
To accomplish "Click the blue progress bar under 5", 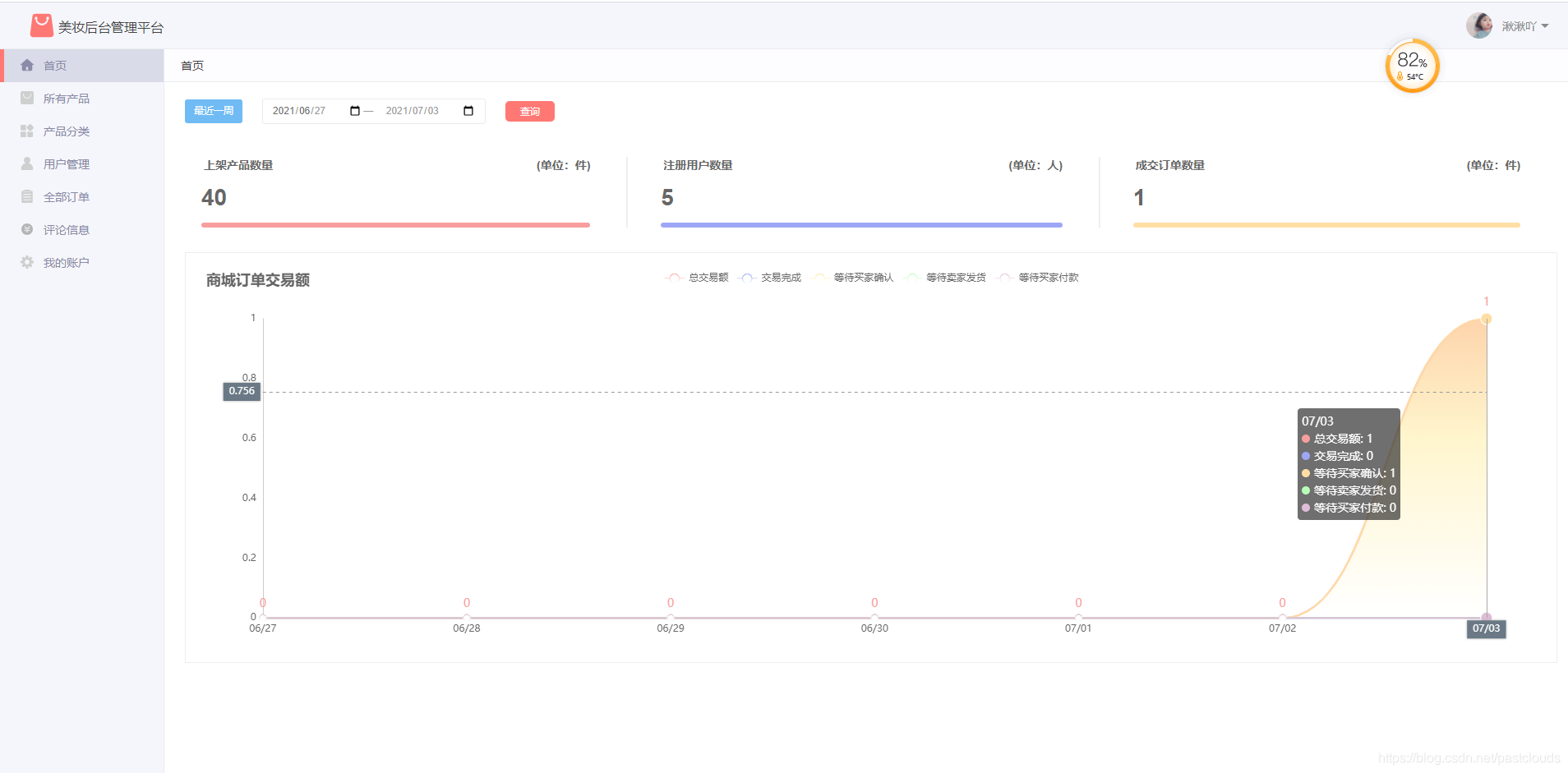I will click(861, 225).
